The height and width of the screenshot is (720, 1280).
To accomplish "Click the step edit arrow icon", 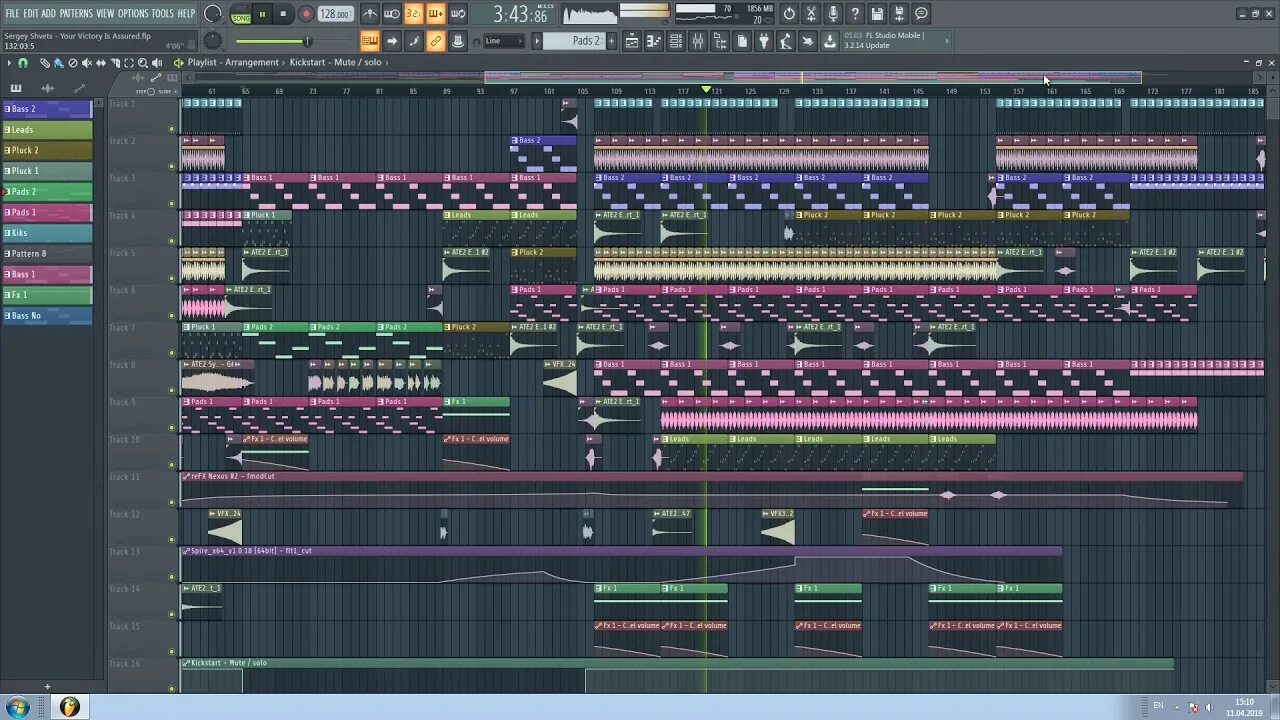I will tap(392, 41).
